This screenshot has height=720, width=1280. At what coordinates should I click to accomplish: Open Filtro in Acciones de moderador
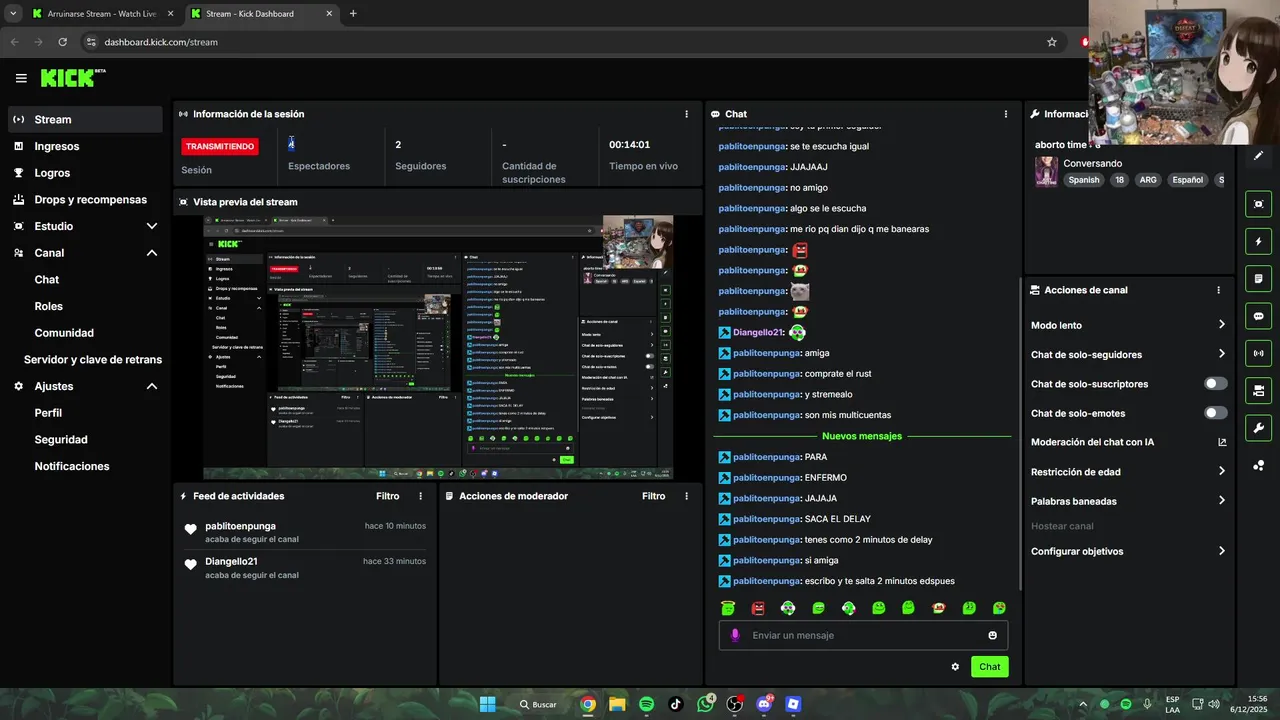pyautogui.click(x=653, y=496)
